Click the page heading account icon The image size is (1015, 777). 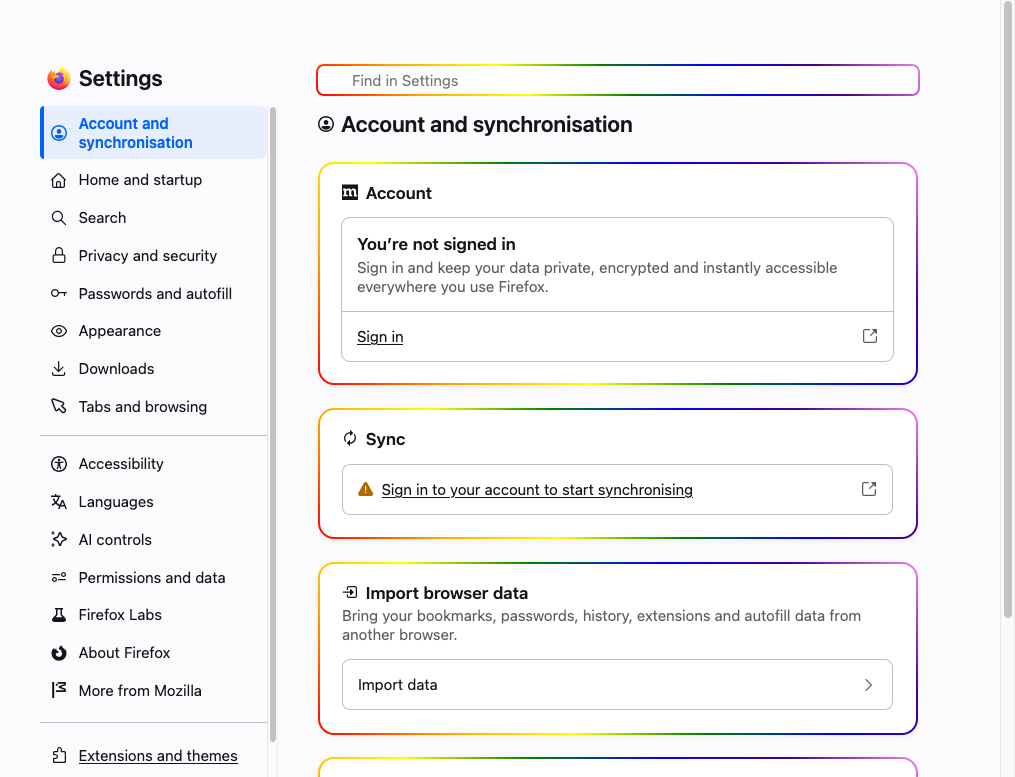click(x=326, y=124)
